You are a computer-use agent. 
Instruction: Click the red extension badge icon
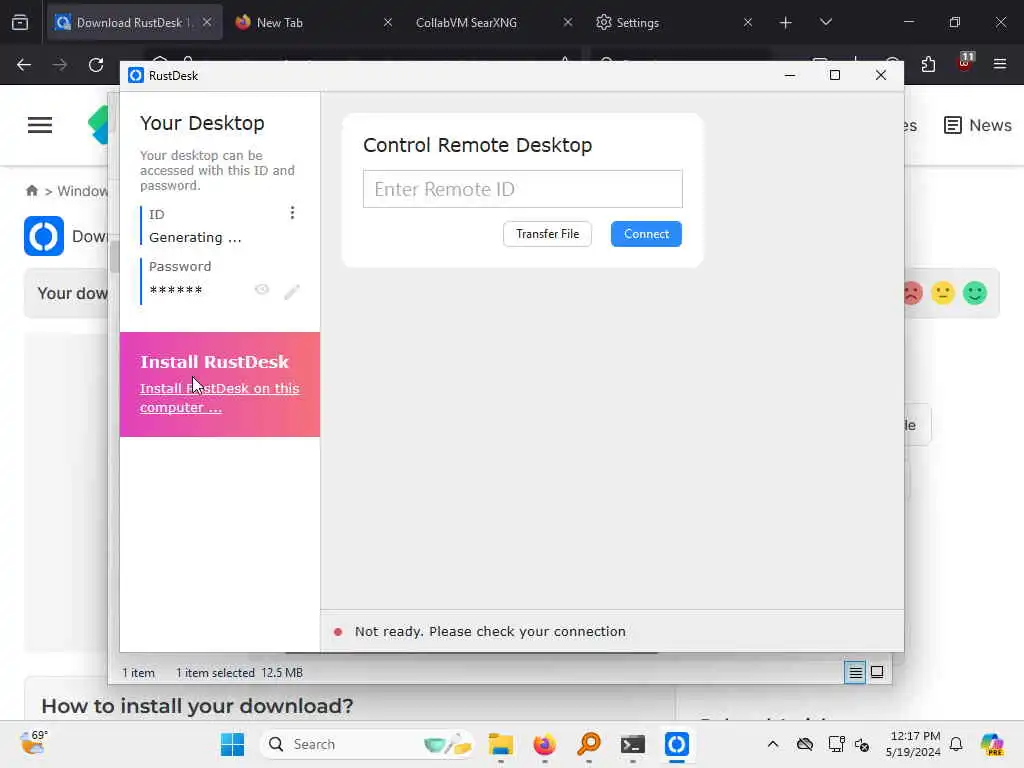[965, 62]
